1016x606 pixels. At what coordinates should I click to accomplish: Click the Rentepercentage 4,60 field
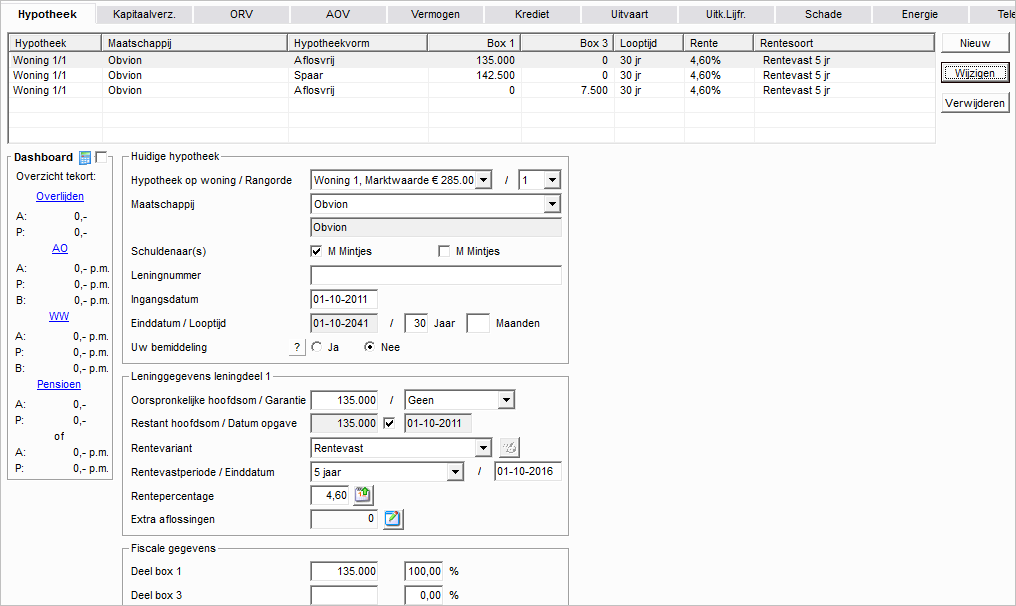[x=330, y=495]
